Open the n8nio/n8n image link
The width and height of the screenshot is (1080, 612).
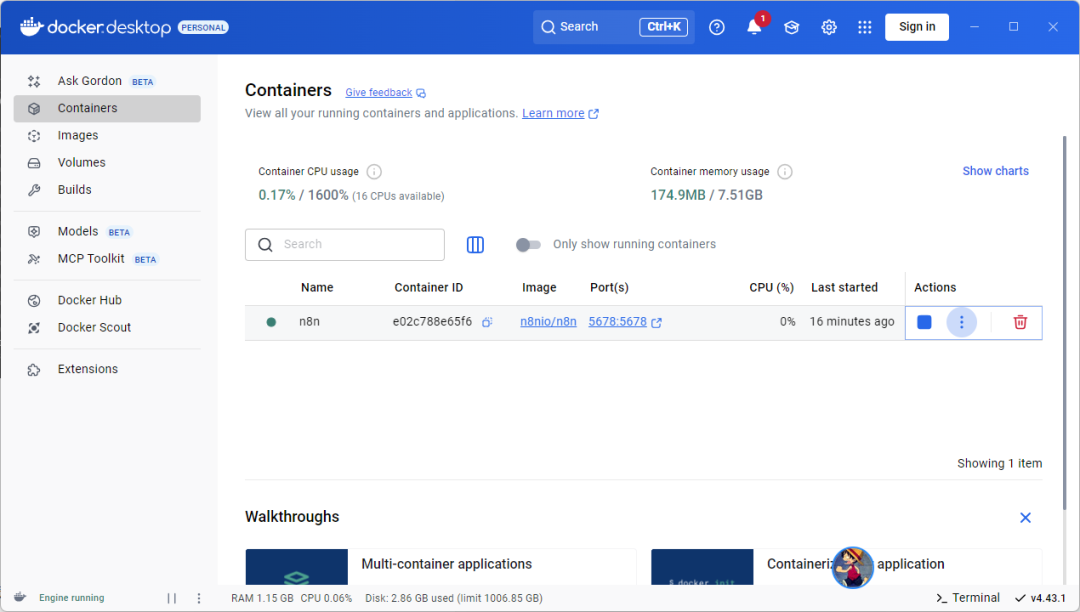click(x=548, y=321)
